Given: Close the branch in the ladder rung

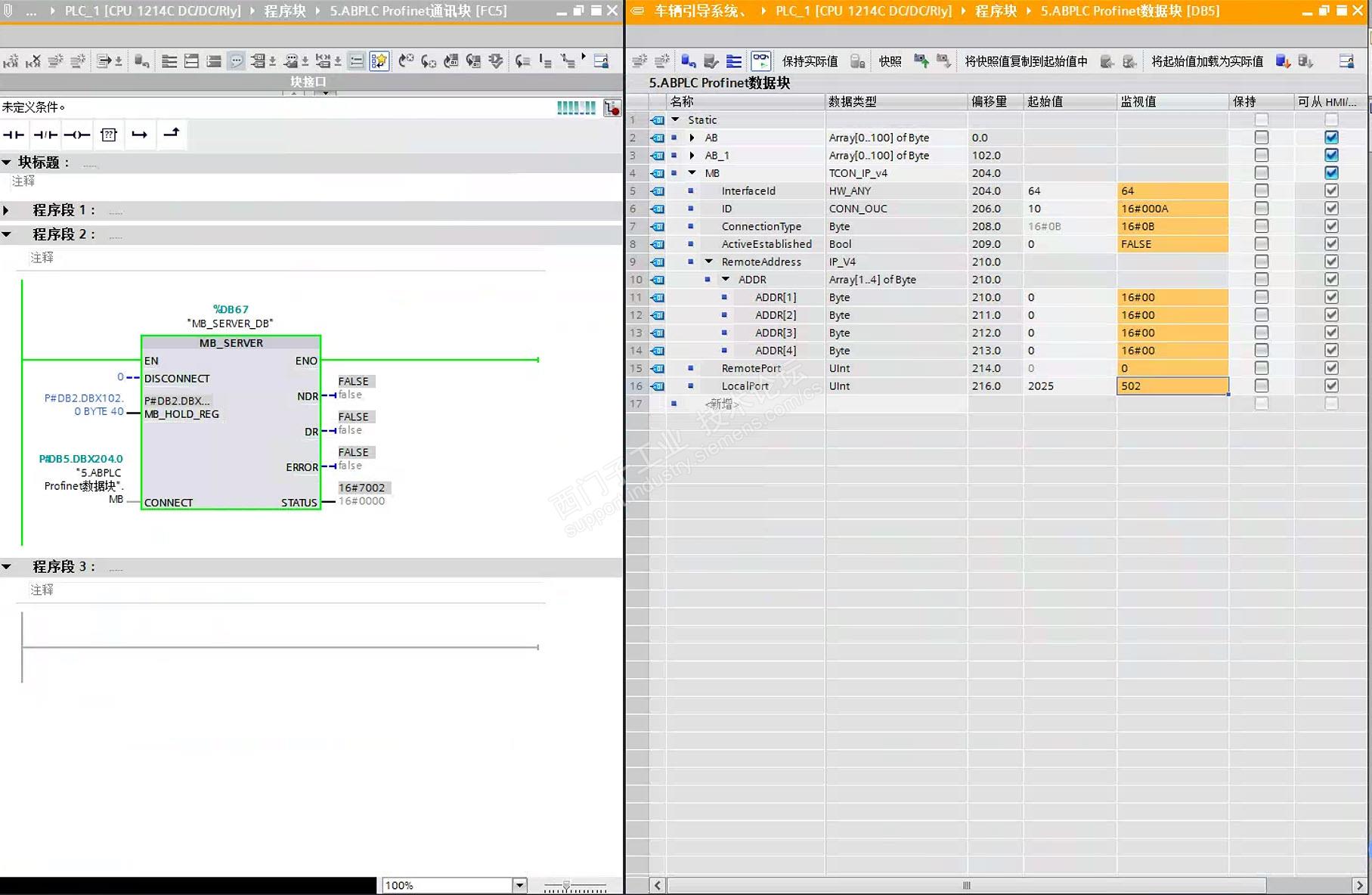Looking at the screenshot, I should pos(172,134).
